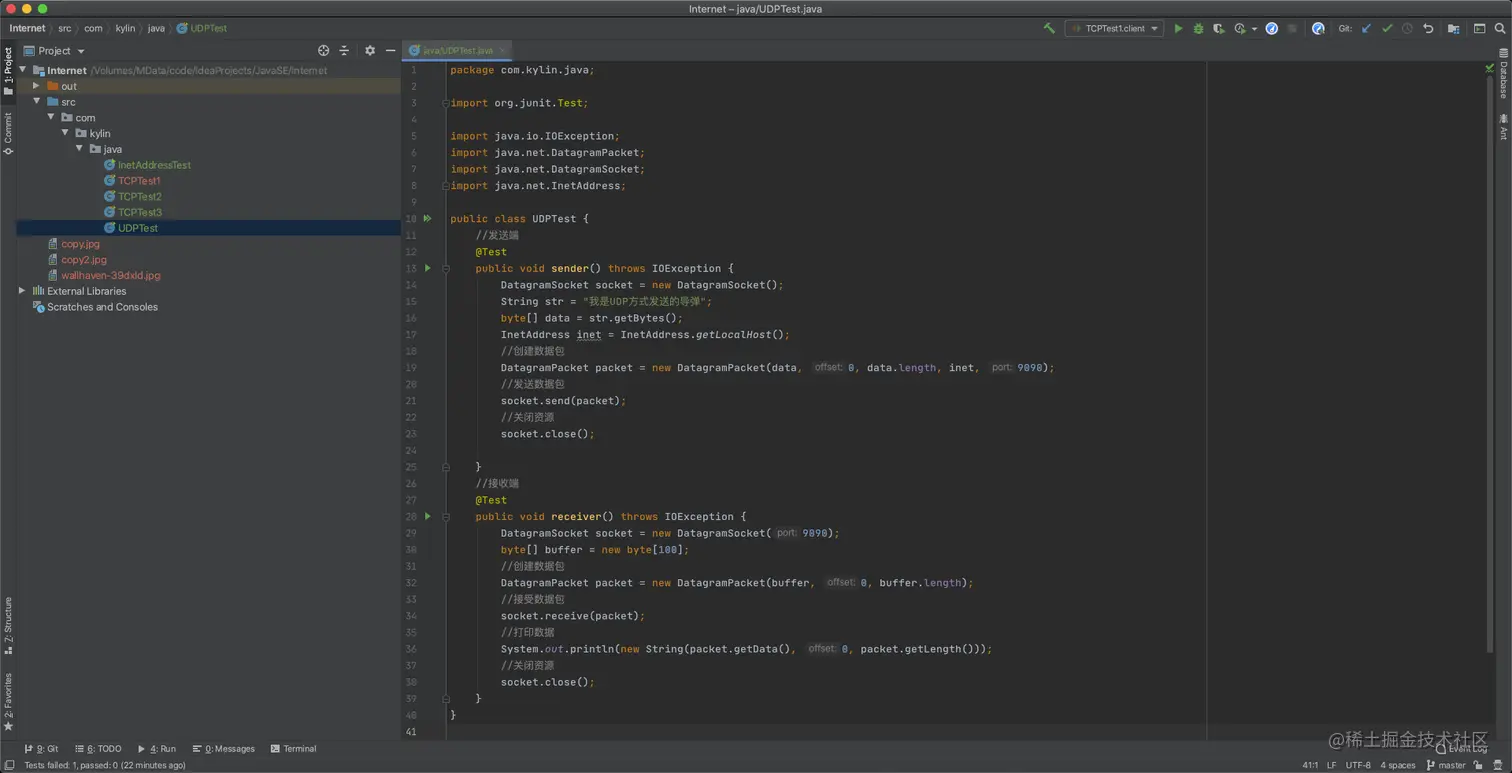
Task: Hide the Project tool window
Action: pyautogui.click(x=390, y=51)
